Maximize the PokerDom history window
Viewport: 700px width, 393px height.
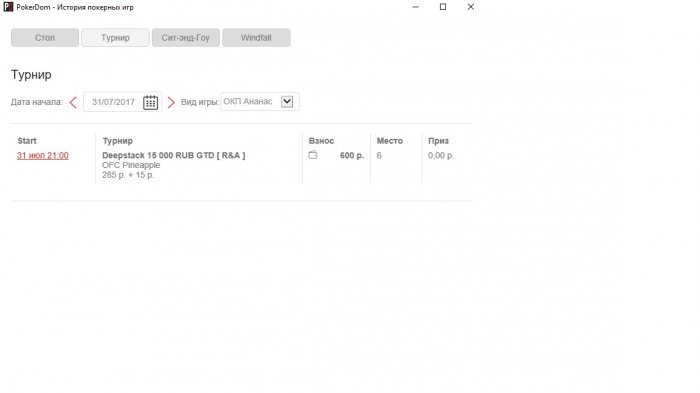(x=443, y=7)
